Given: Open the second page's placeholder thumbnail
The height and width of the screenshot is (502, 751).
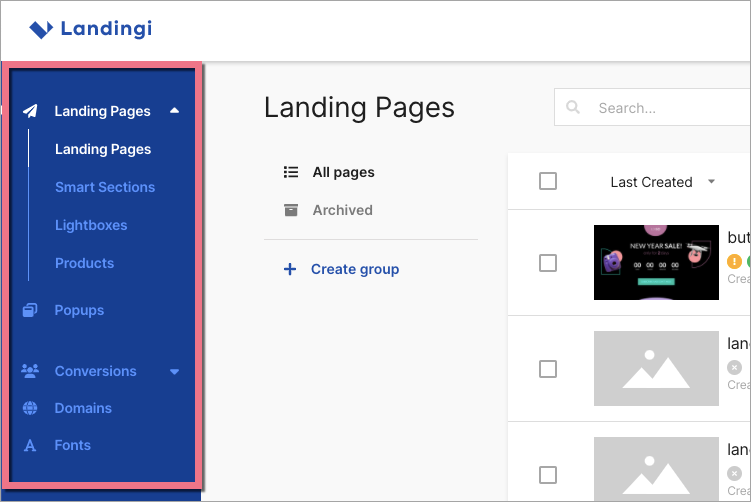Looking at the screenshot, I should (656, 368).
